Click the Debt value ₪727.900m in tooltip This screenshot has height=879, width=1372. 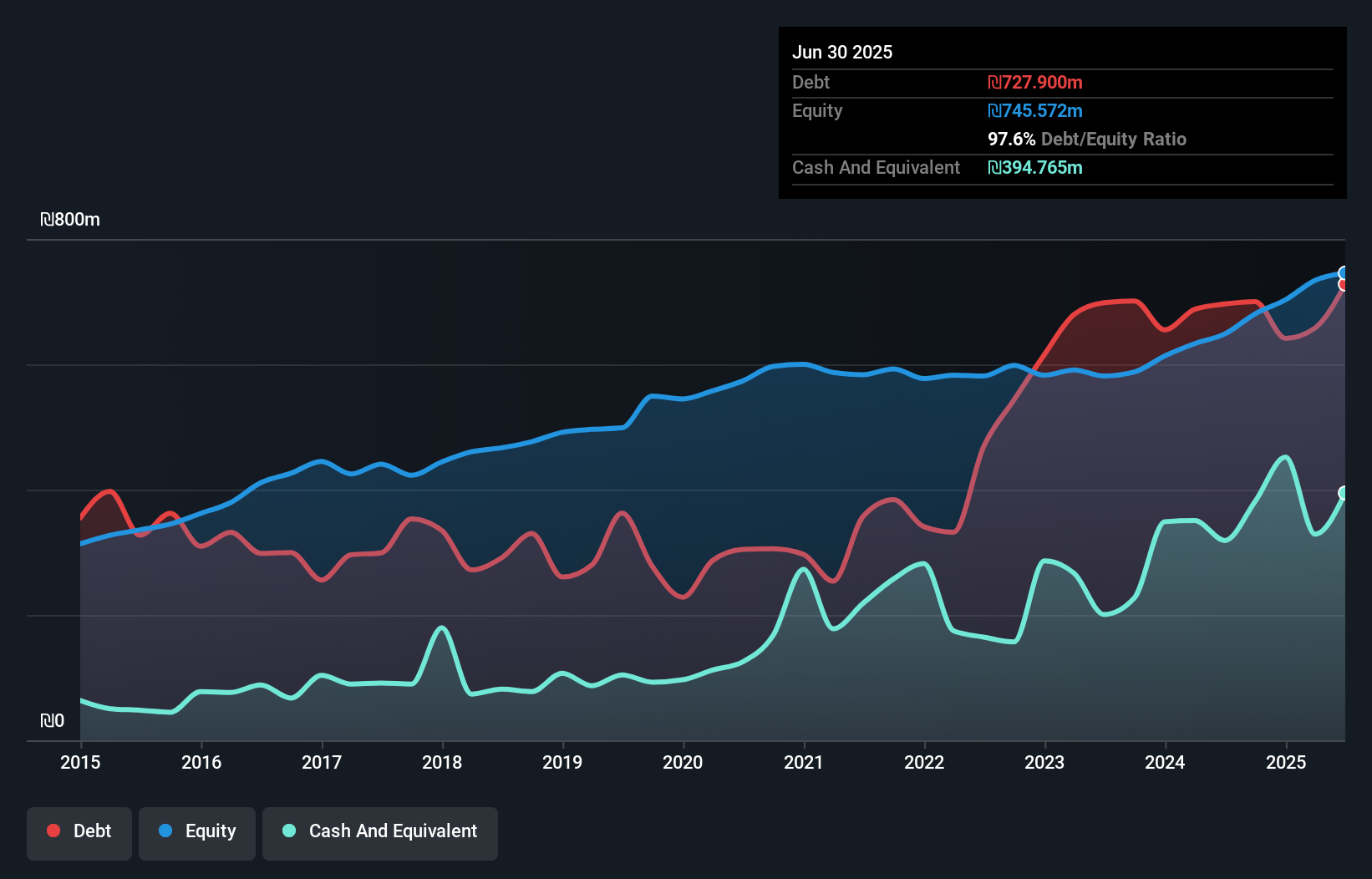point(1034,83)
